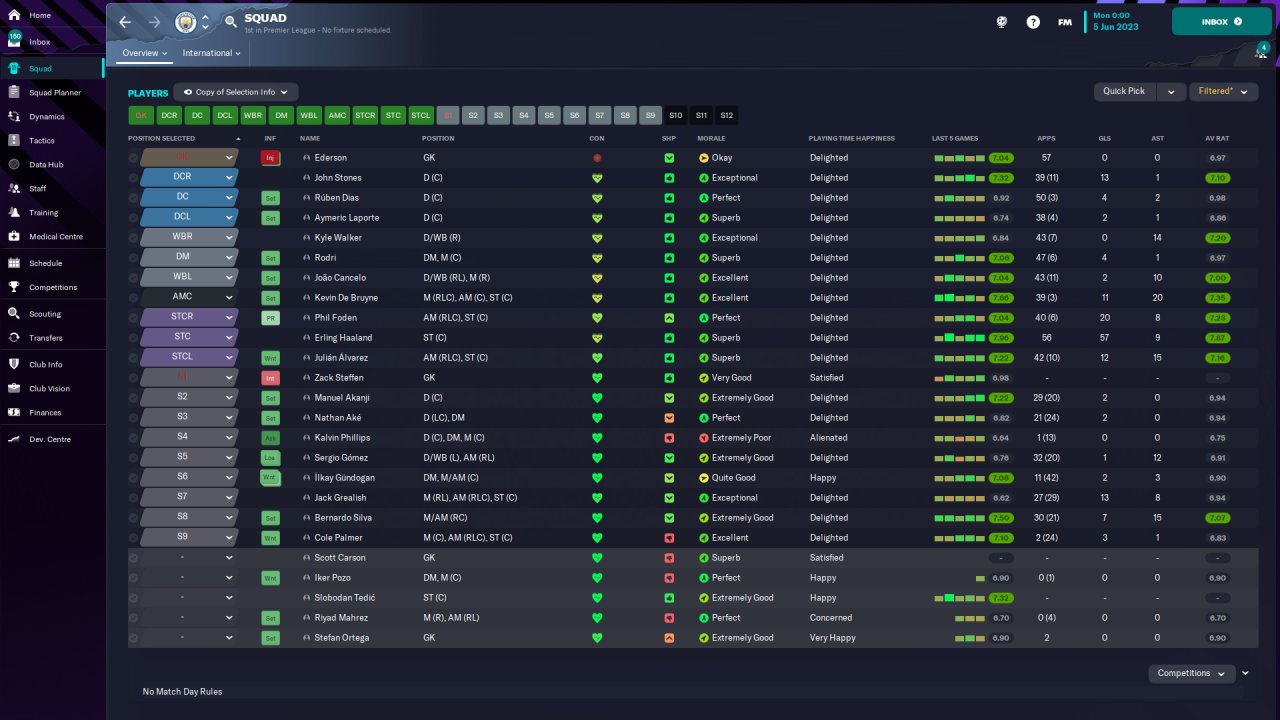Go to the Dev. Centre
This screenshot has height=720, width=1280.
click(50, 439)
